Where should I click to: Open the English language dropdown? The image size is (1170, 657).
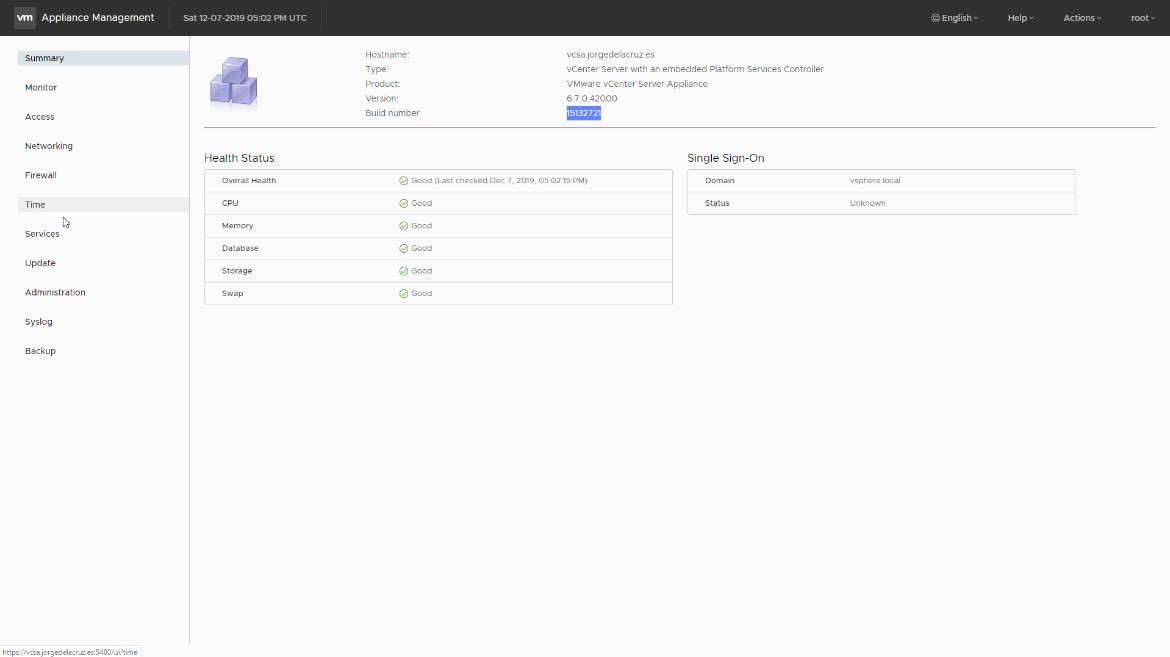point(954,18)
